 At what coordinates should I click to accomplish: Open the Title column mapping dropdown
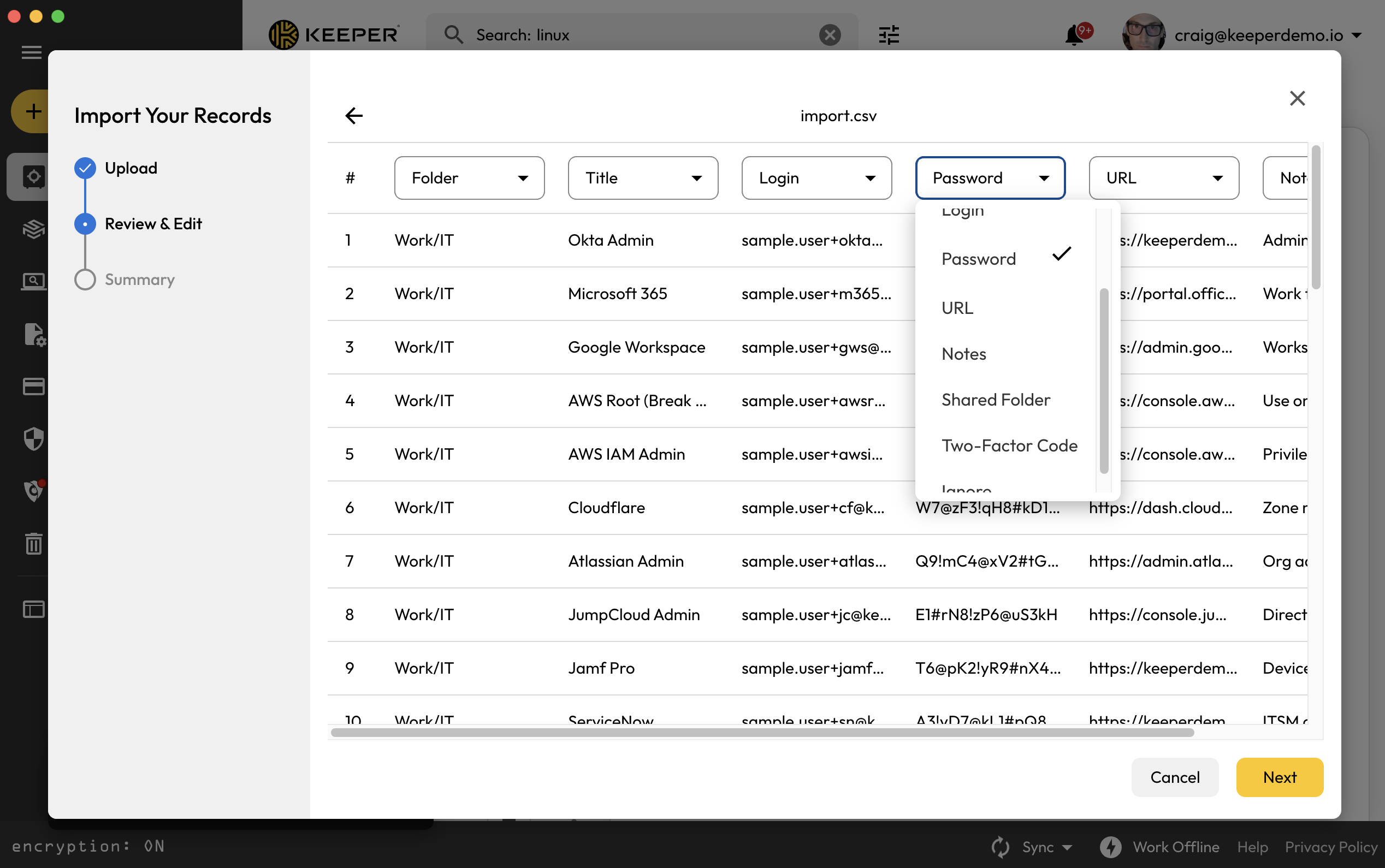pos(643,178)
